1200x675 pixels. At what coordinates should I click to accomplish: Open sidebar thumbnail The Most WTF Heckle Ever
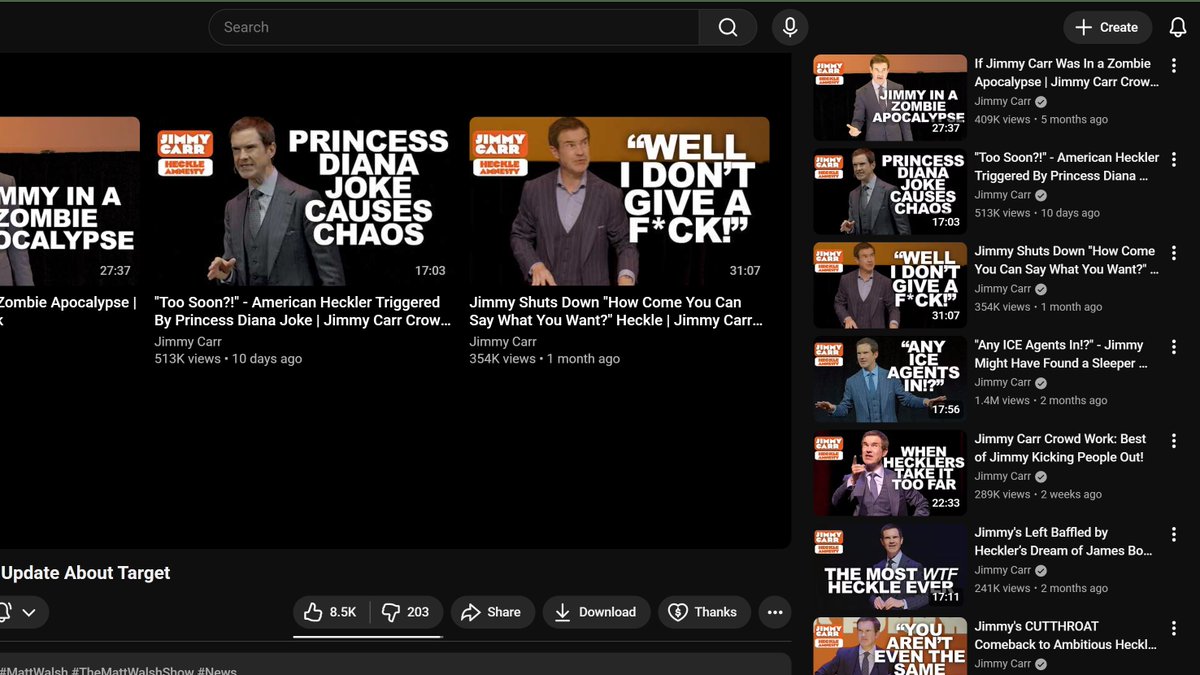pos(890,566)
